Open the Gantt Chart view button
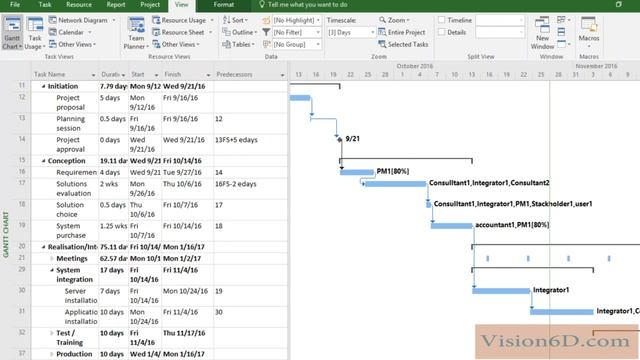The height and width of the screenshot is (360, 640). 12,33
